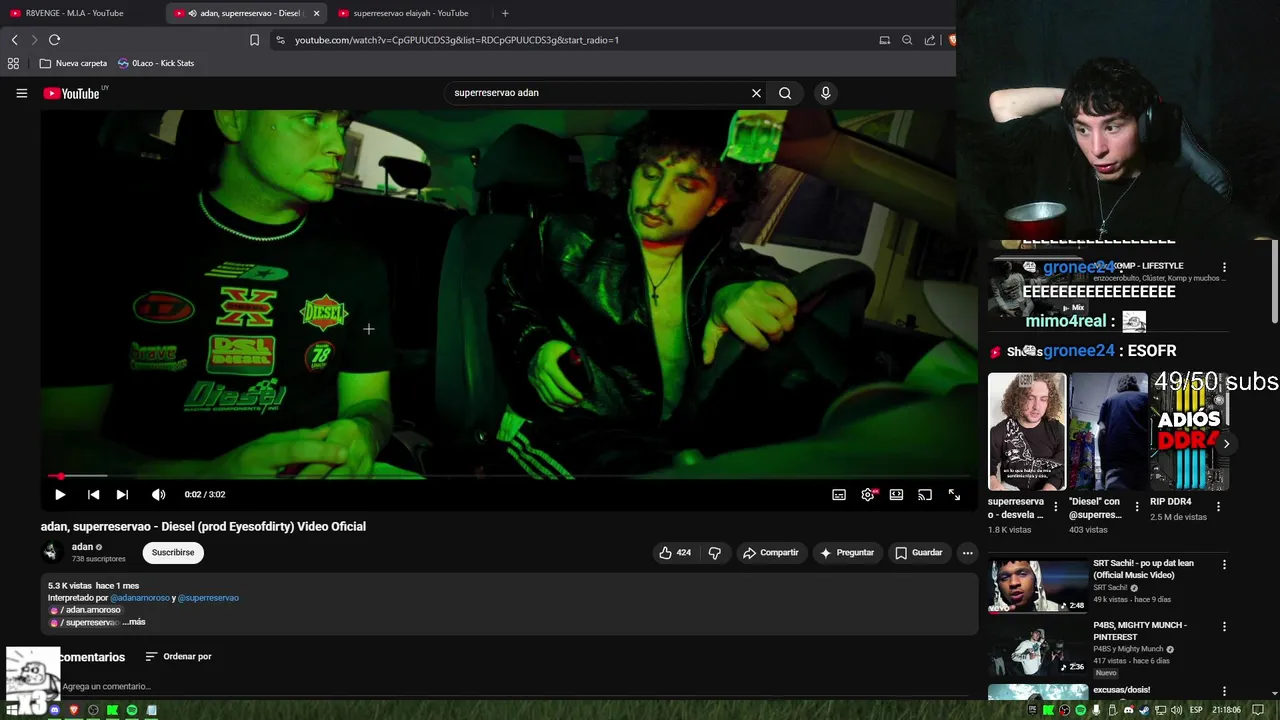
Task: Open options for KOMP - LIFESTYLE mix
Action: (x=1224, y=268)
